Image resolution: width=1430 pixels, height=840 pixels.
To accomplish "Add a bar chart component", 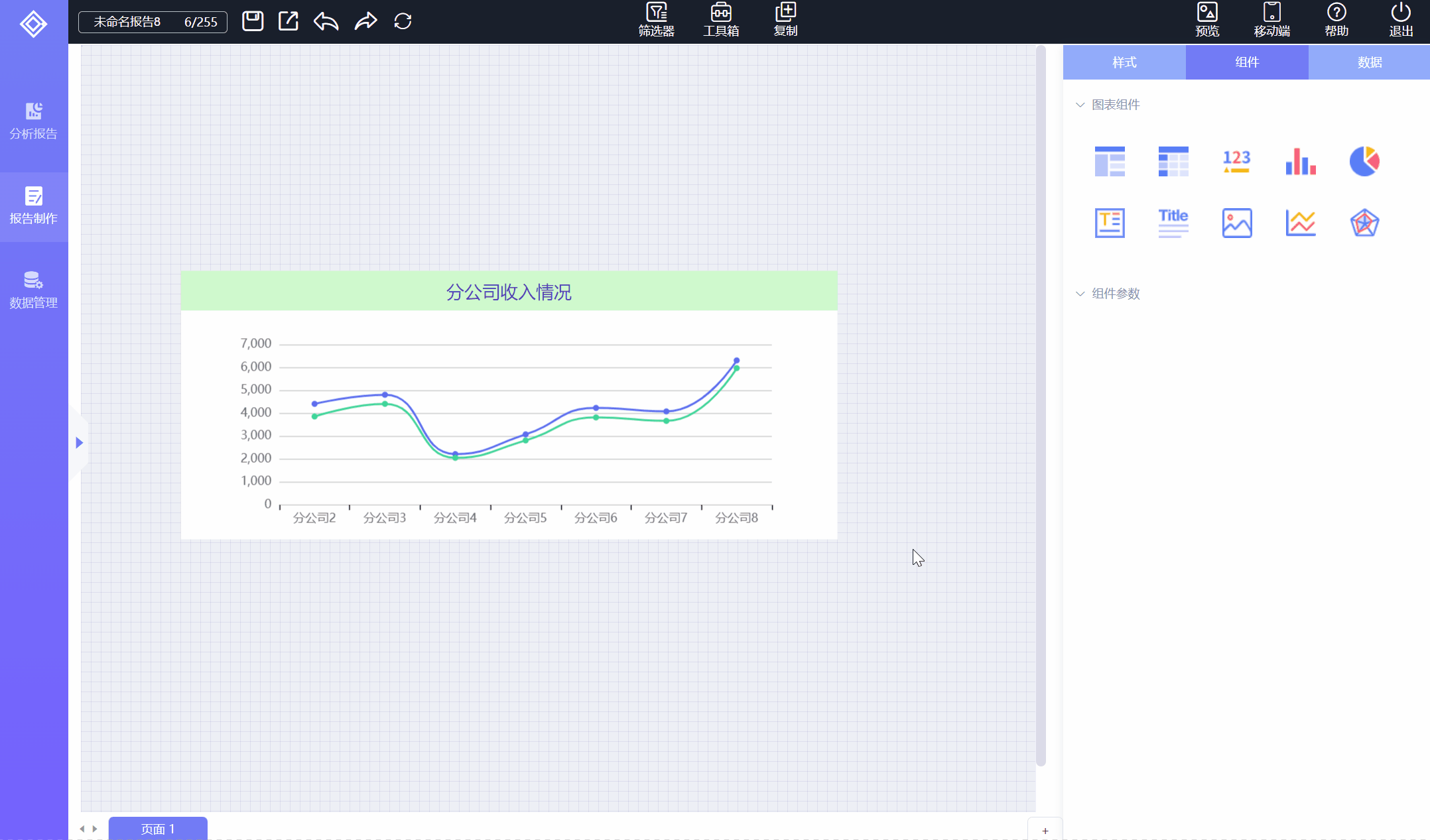I will tap(1301, 161).
